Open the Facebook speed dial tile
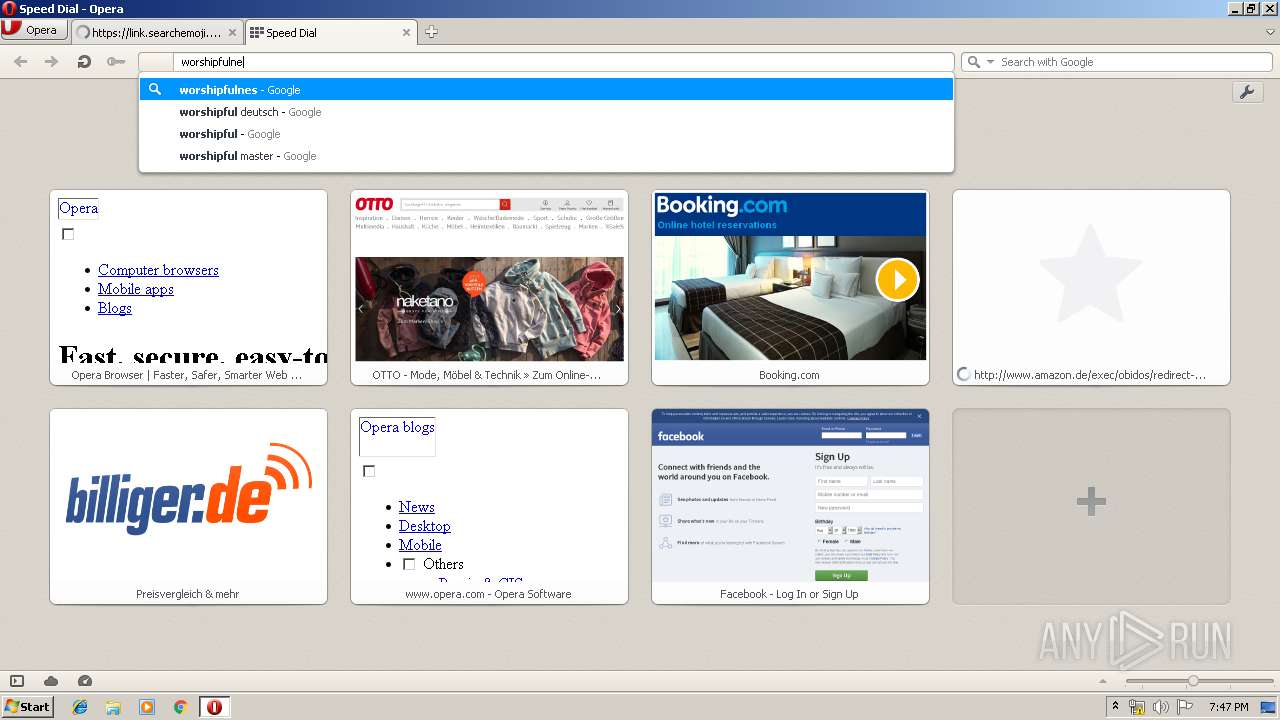 coord(790,506)
